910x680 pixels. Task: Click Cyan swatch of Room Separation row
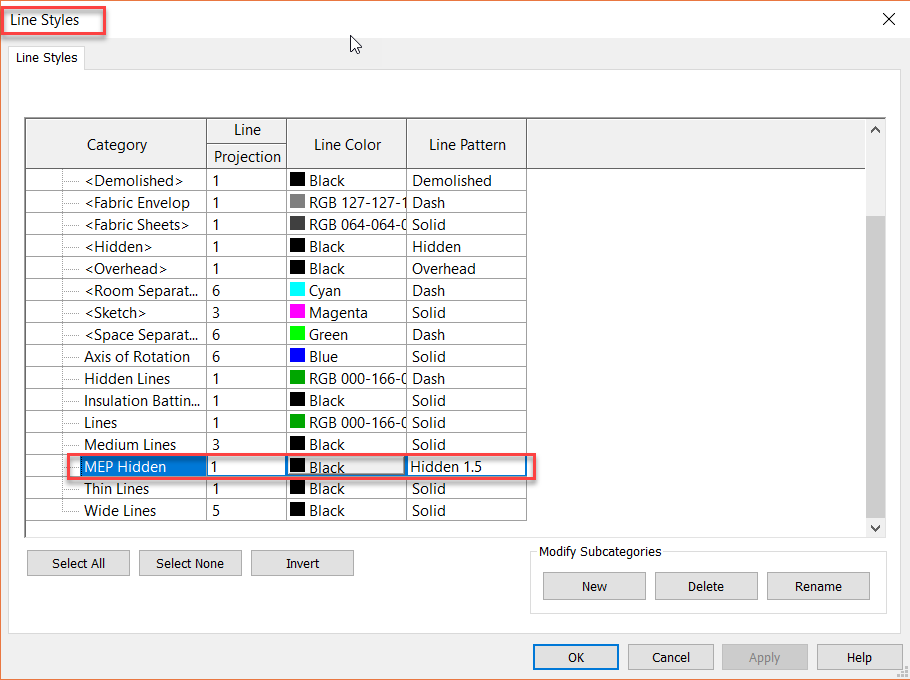[297, 290]
